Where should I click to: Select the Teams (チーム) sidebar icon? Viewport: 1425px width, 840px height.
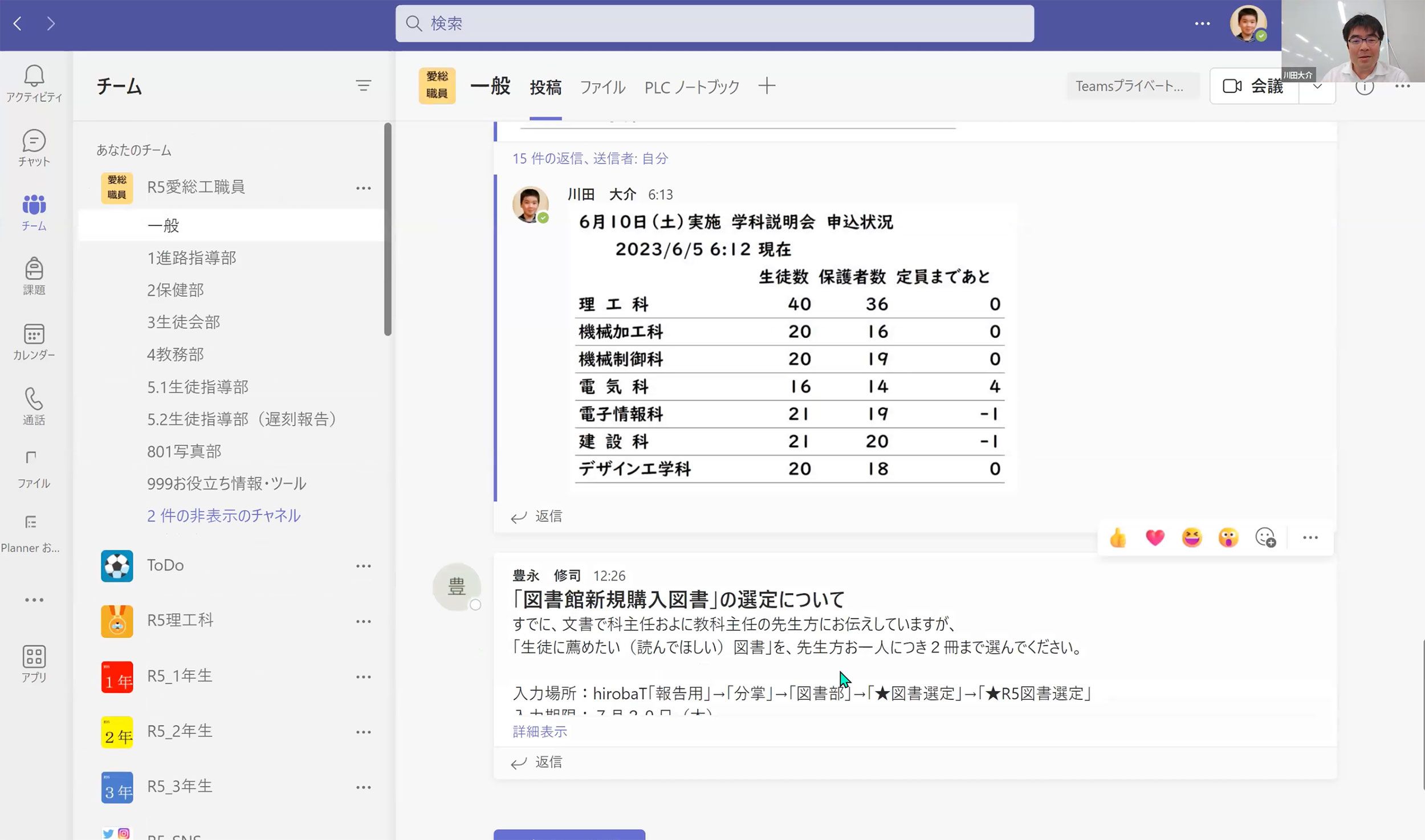[34, 212]
